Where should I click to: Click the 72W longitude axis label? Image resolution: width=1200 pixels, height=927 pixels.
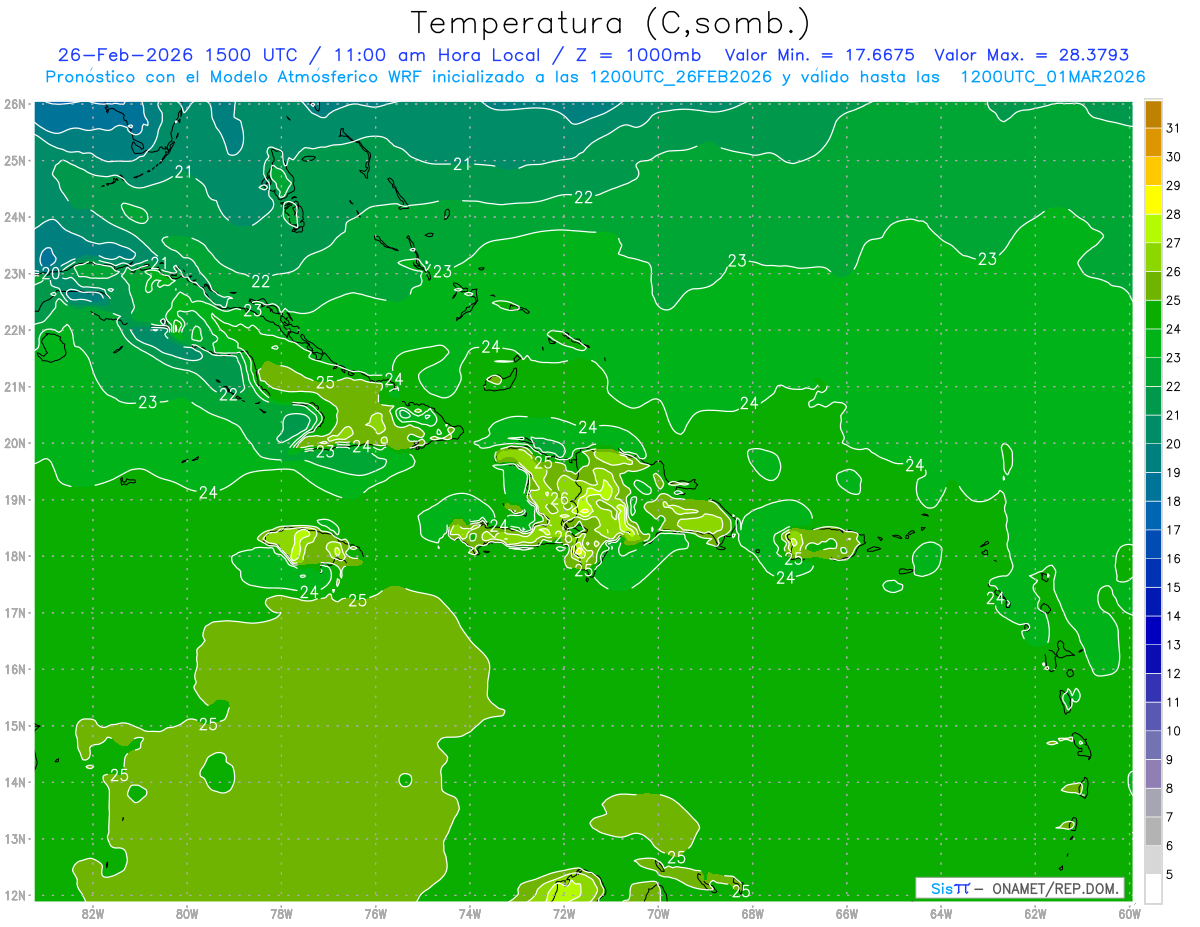click(564, 913)
